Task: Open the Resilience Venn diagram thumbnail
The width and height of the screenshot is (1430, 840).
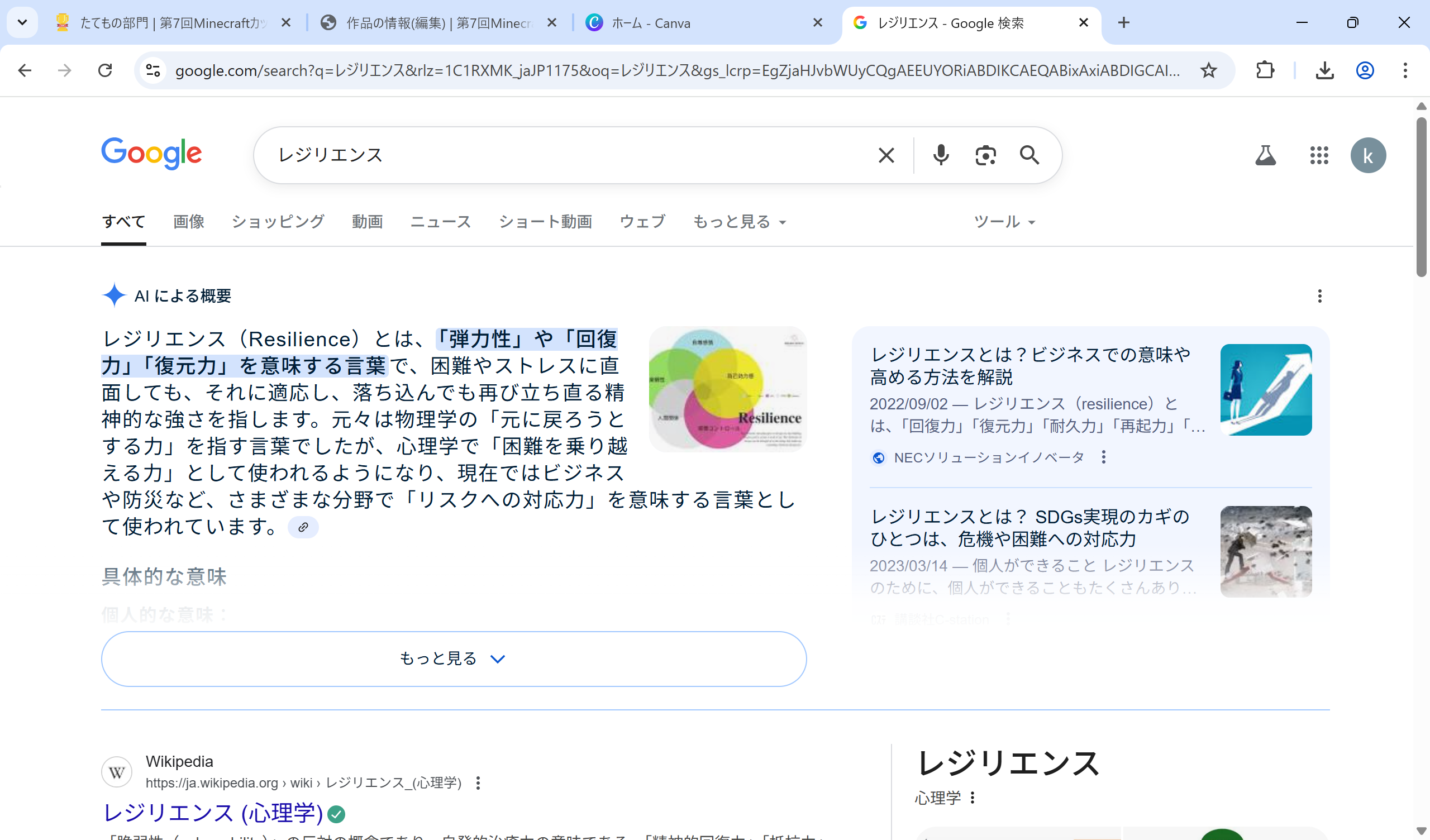Action: [727, 389]
